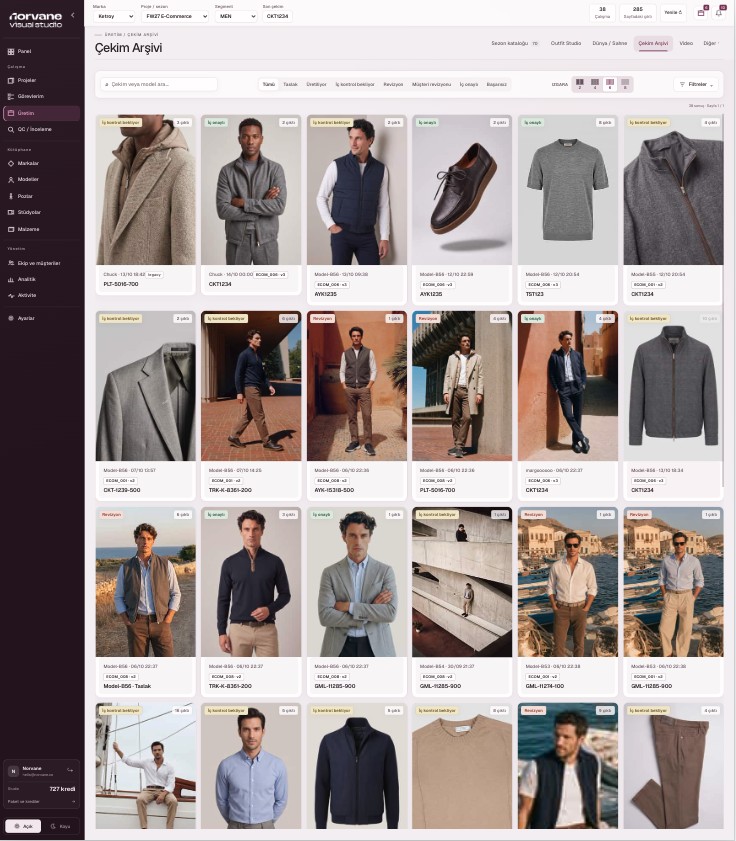Open the Filtreler dropdown
Screen dimensions: 736x841
[x=696, y=85]
